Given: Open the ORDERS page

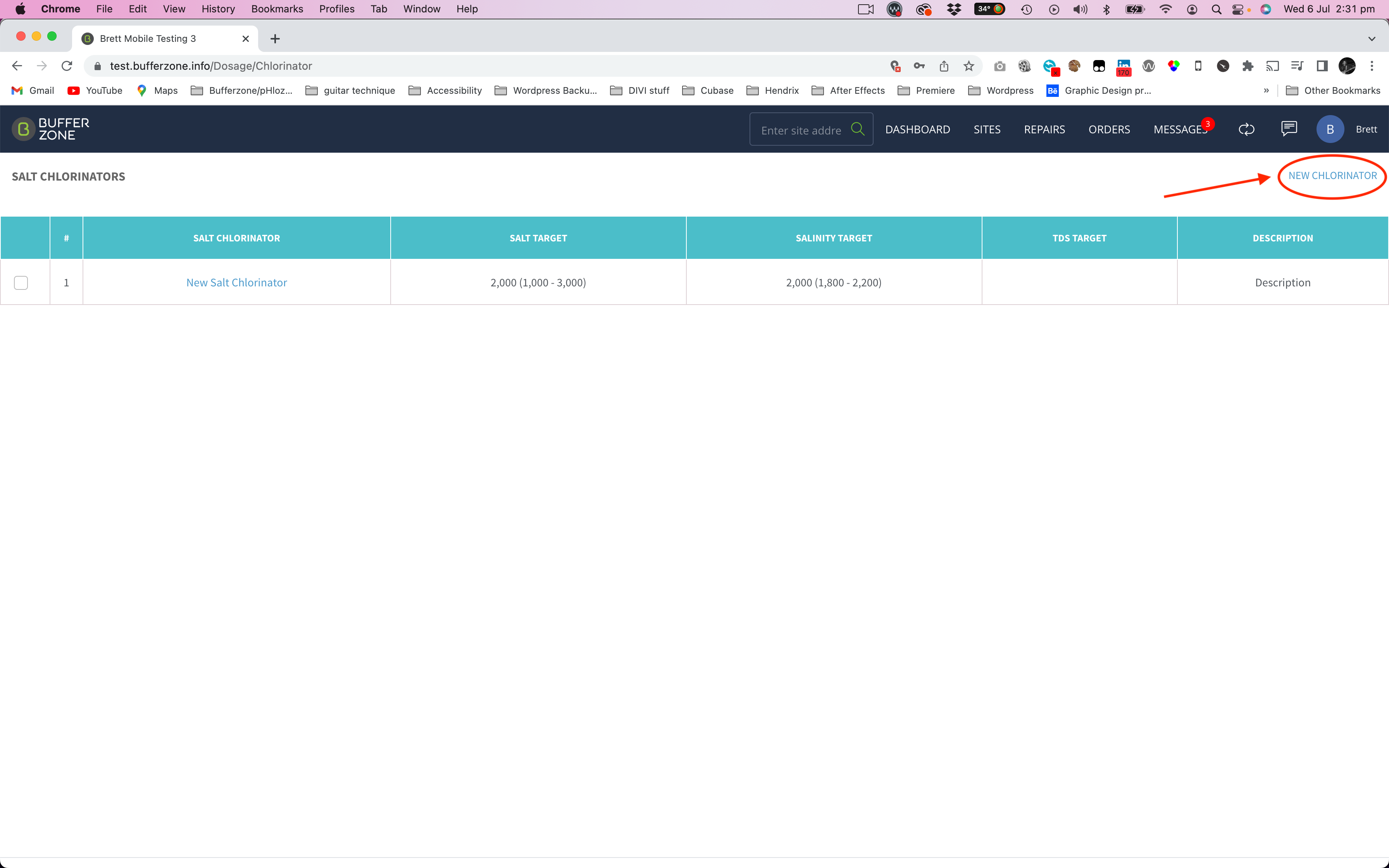Looking at the screenshot, I should tap(1110, 129).
